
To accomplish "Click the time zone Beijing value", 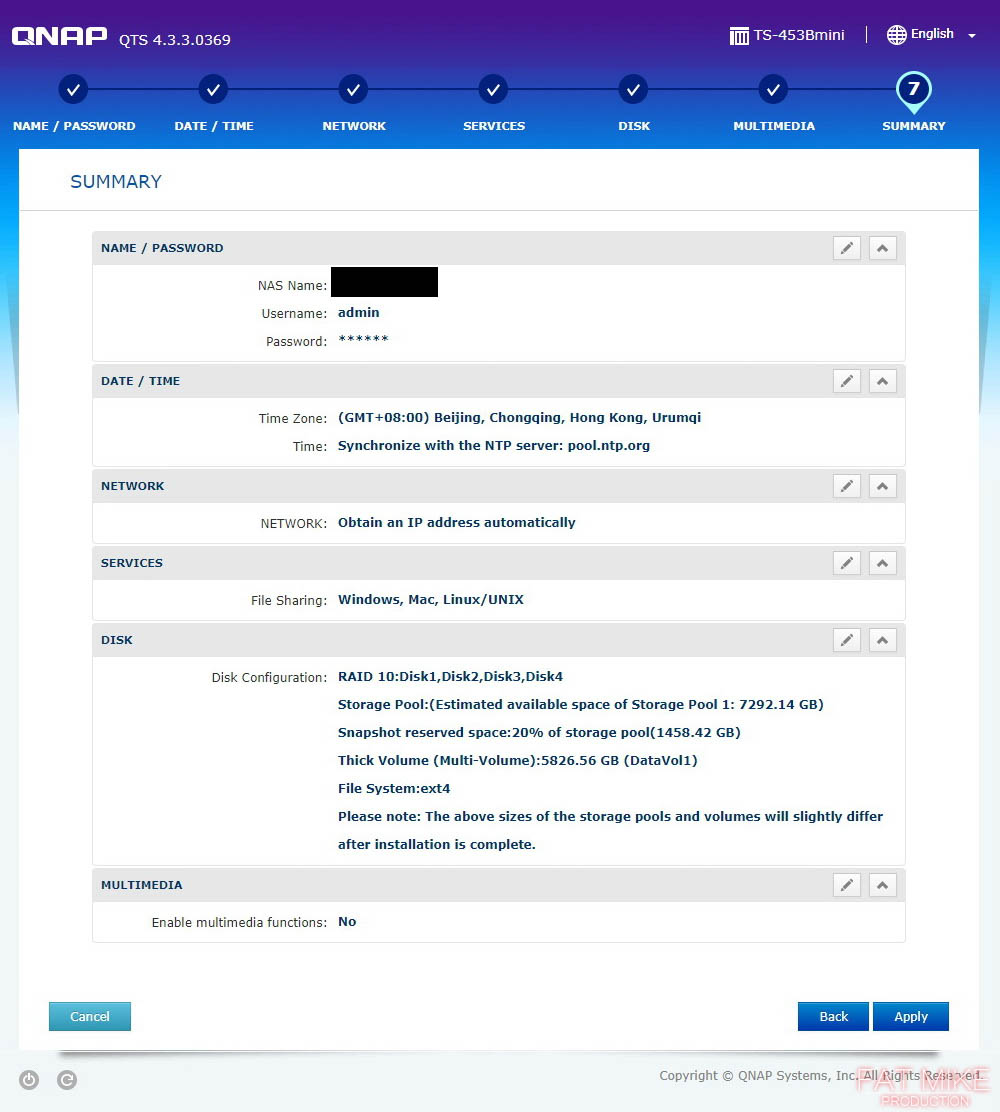I will tap(519, 418).
